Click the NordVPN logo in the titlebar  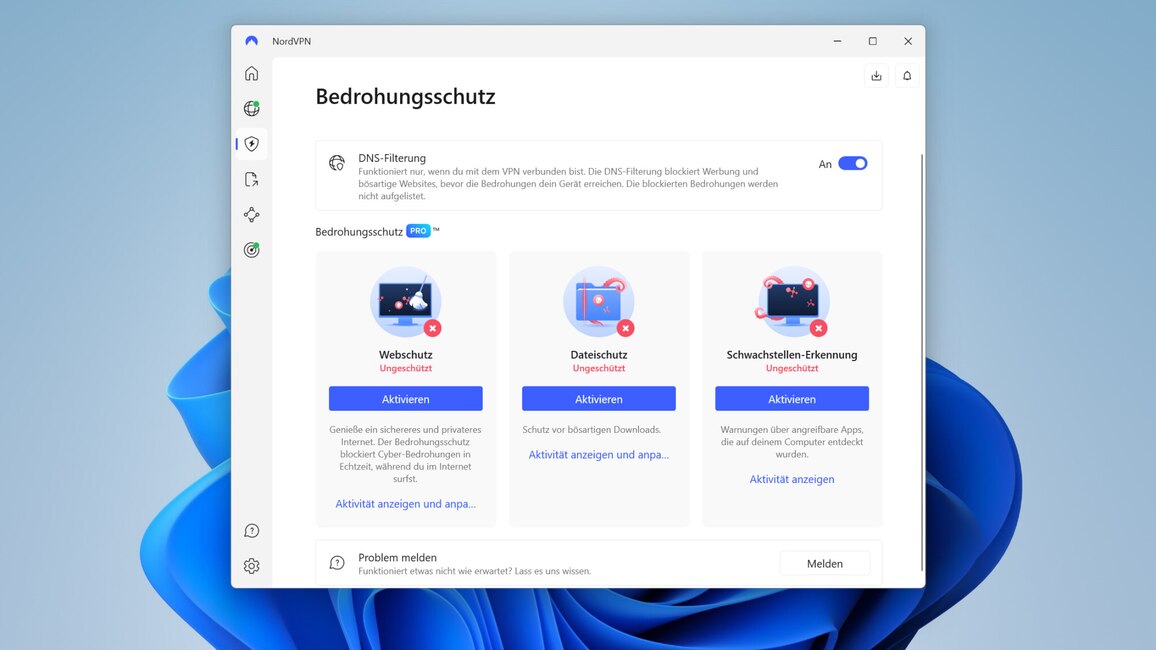[251, 41]
